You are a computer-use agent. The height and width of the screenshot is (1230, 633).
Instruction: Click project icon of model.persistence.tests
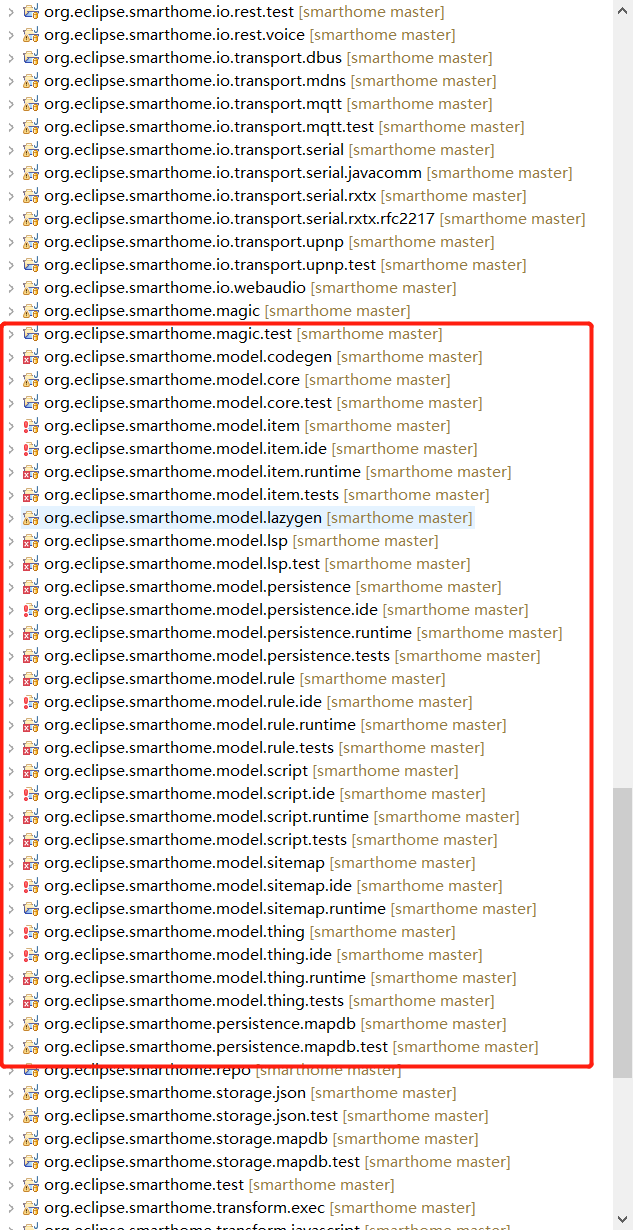tap(31, 656)
